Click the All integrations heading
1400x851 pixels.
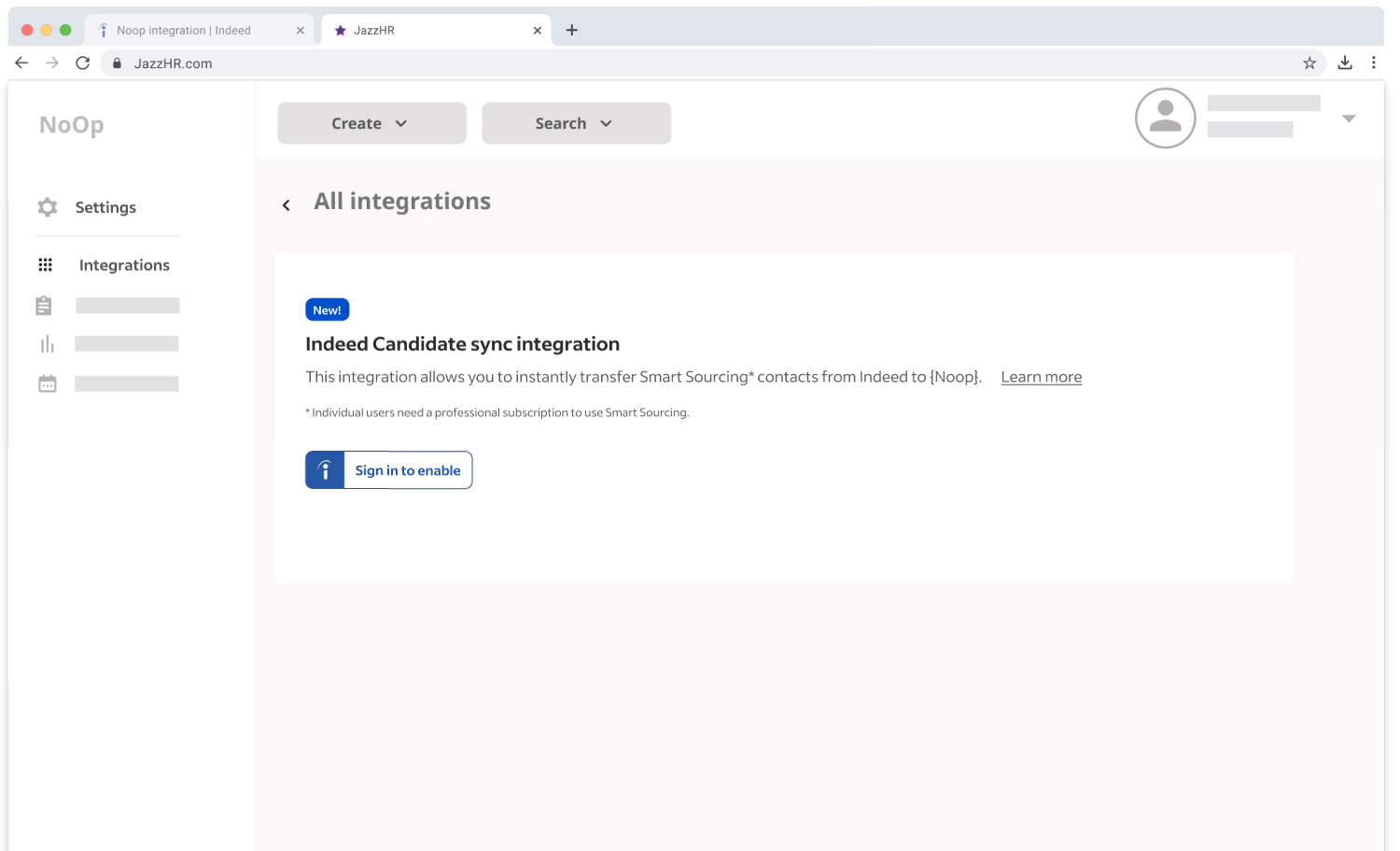click(402, 202)
